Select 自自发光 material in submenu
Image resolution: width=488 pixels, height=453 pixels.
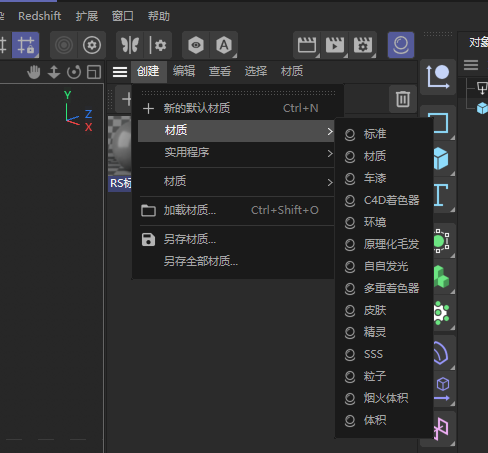pos(384,266)
